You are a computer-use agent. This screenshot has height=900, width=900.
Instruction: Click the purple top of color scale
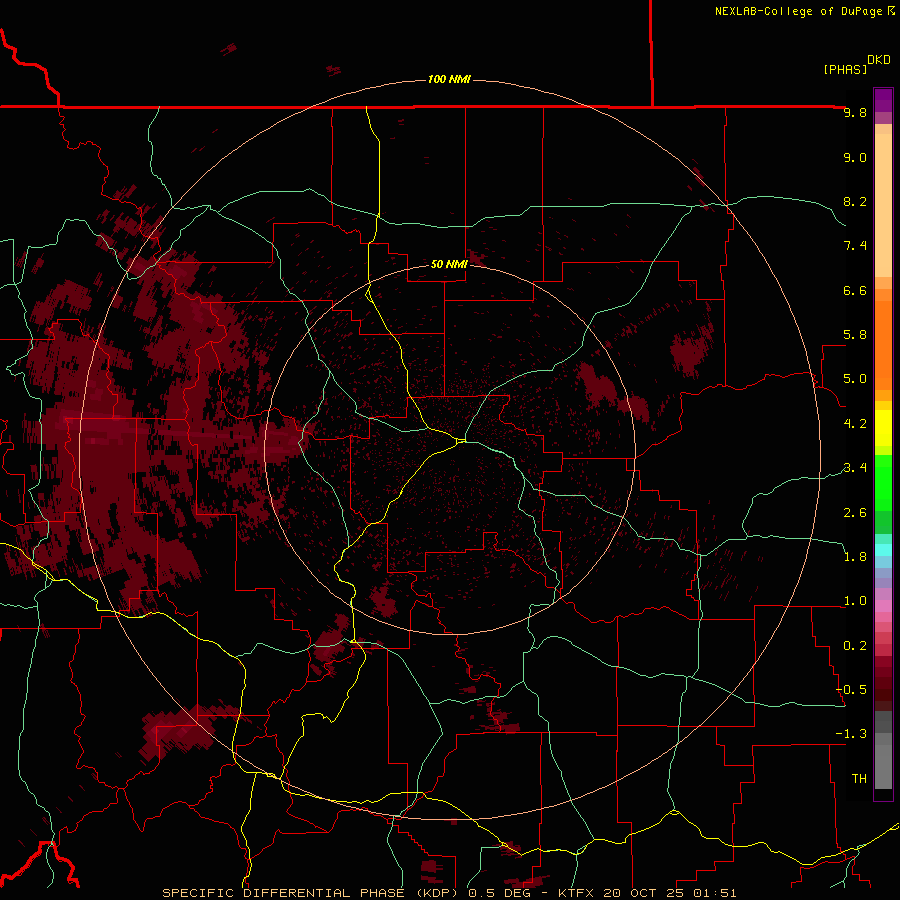(883, 100)
